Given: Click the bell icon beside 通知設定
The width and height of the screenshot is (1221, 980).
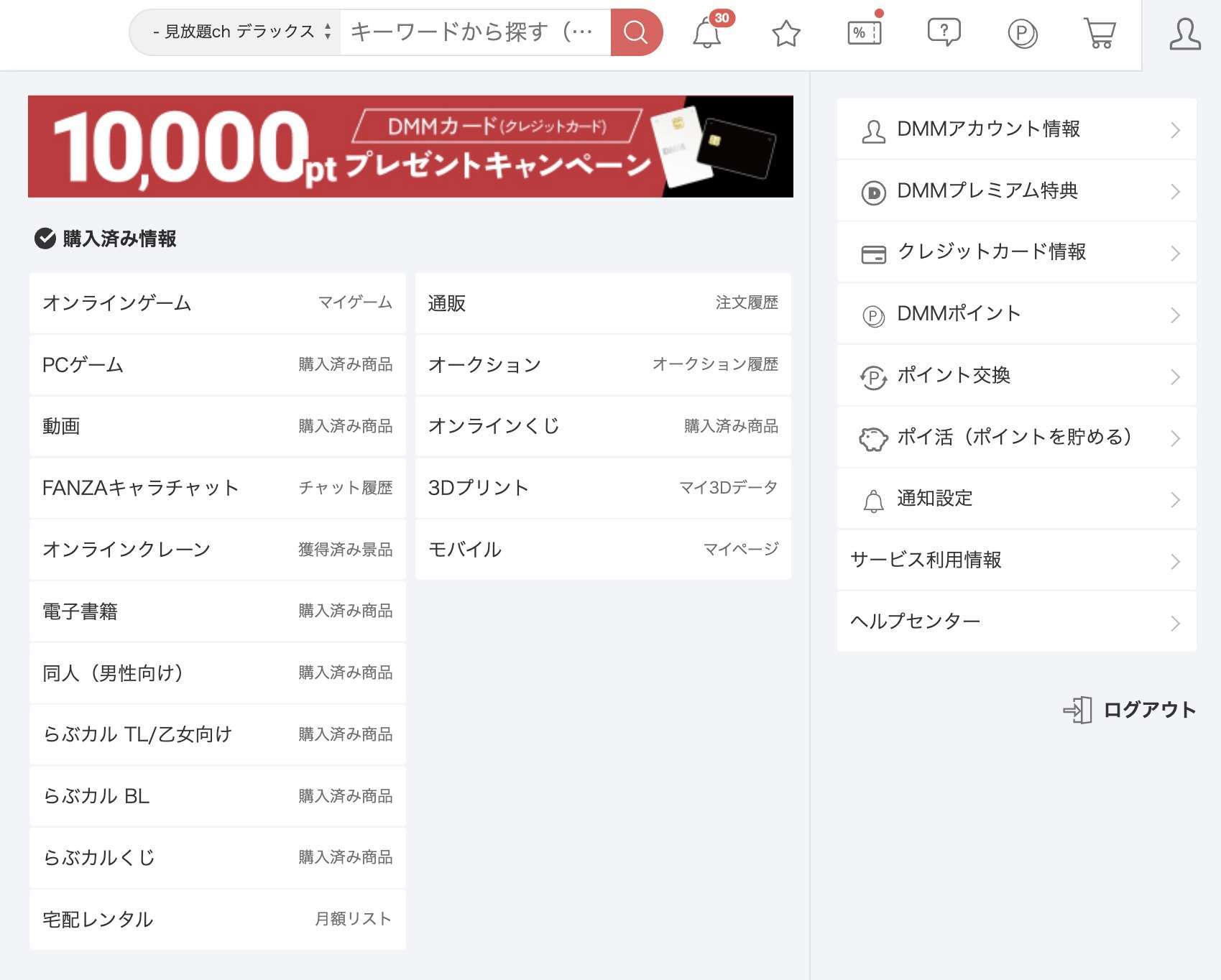Looking at the screenshot, I should (x=873, y=501).
